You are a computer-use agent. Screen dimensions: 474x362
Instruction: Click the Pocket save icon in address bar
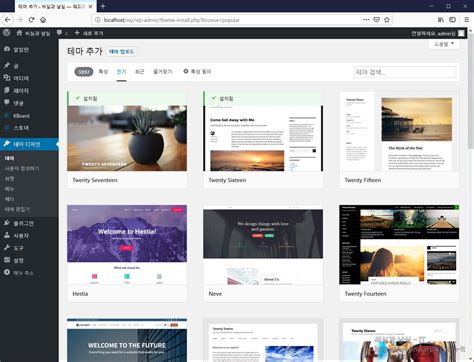tap(376, 20)
